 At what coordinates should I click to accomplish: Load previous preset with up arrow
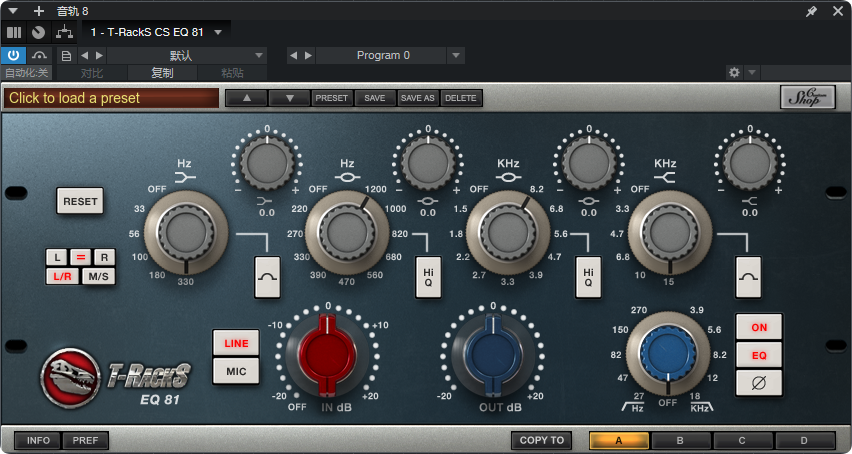pyautogui.click(x=247, y=98)
